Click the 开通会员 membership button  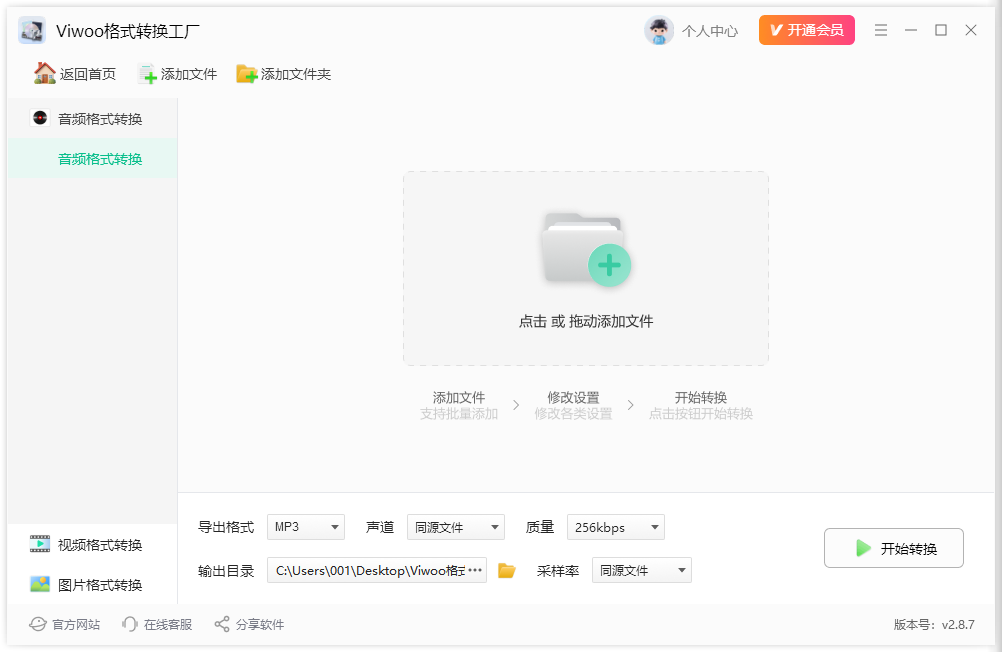click(806, 30)
